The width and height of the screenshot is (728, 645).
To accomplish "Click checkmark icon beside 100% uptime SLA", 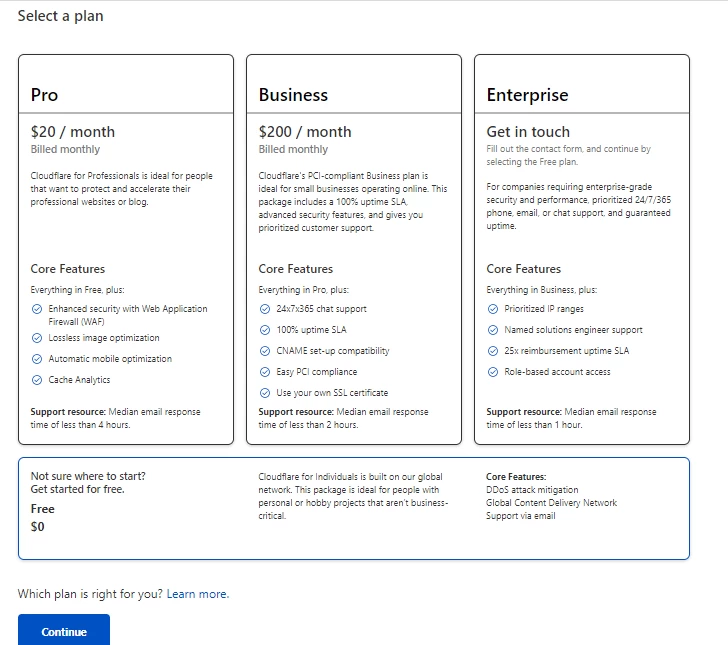I will coord(265,330).
